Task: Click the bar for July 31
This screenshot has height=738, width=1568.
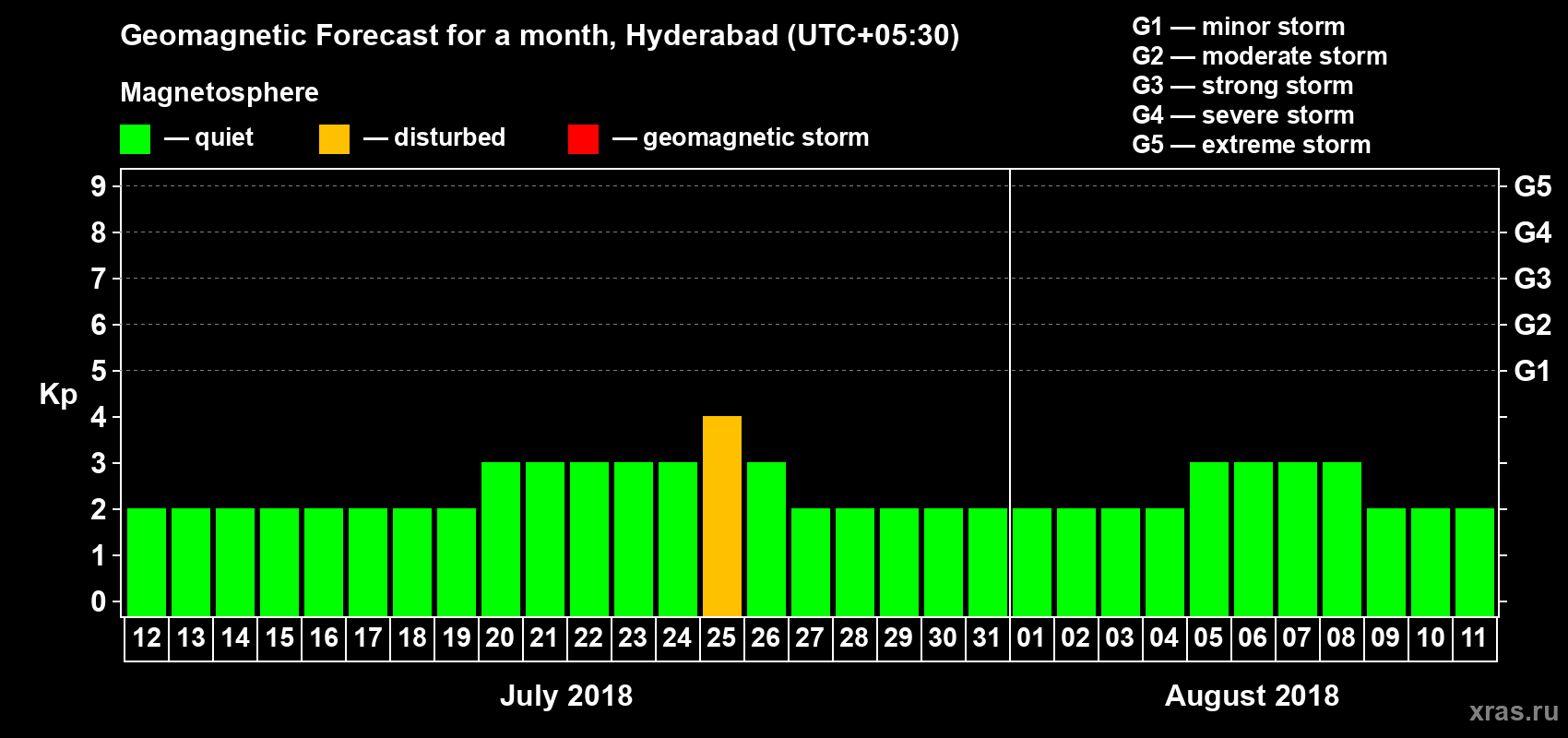Action: (x=988, y=562)
